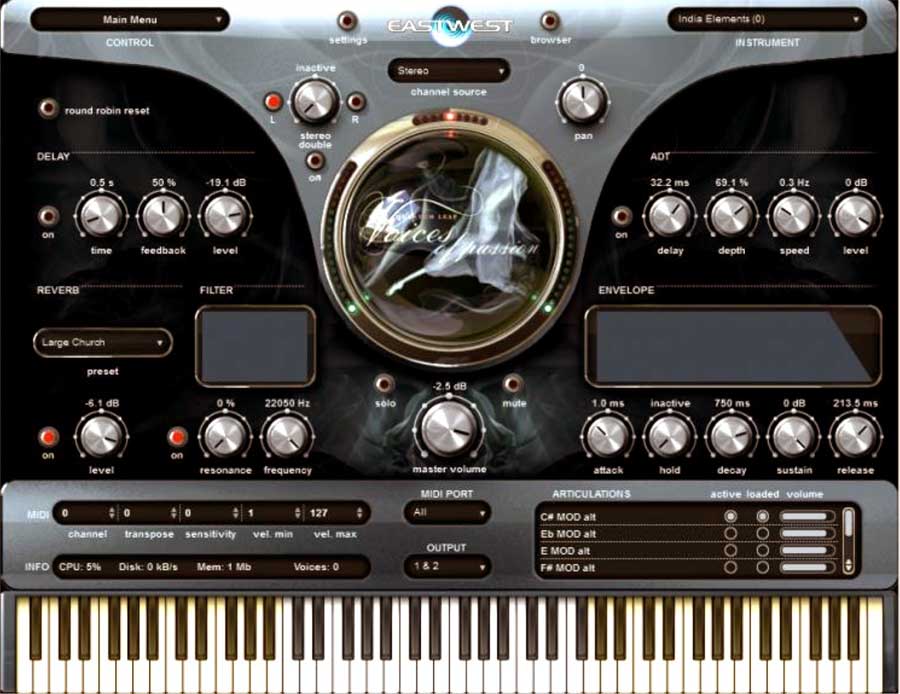Click the ADT speed knob

[793, 216]
